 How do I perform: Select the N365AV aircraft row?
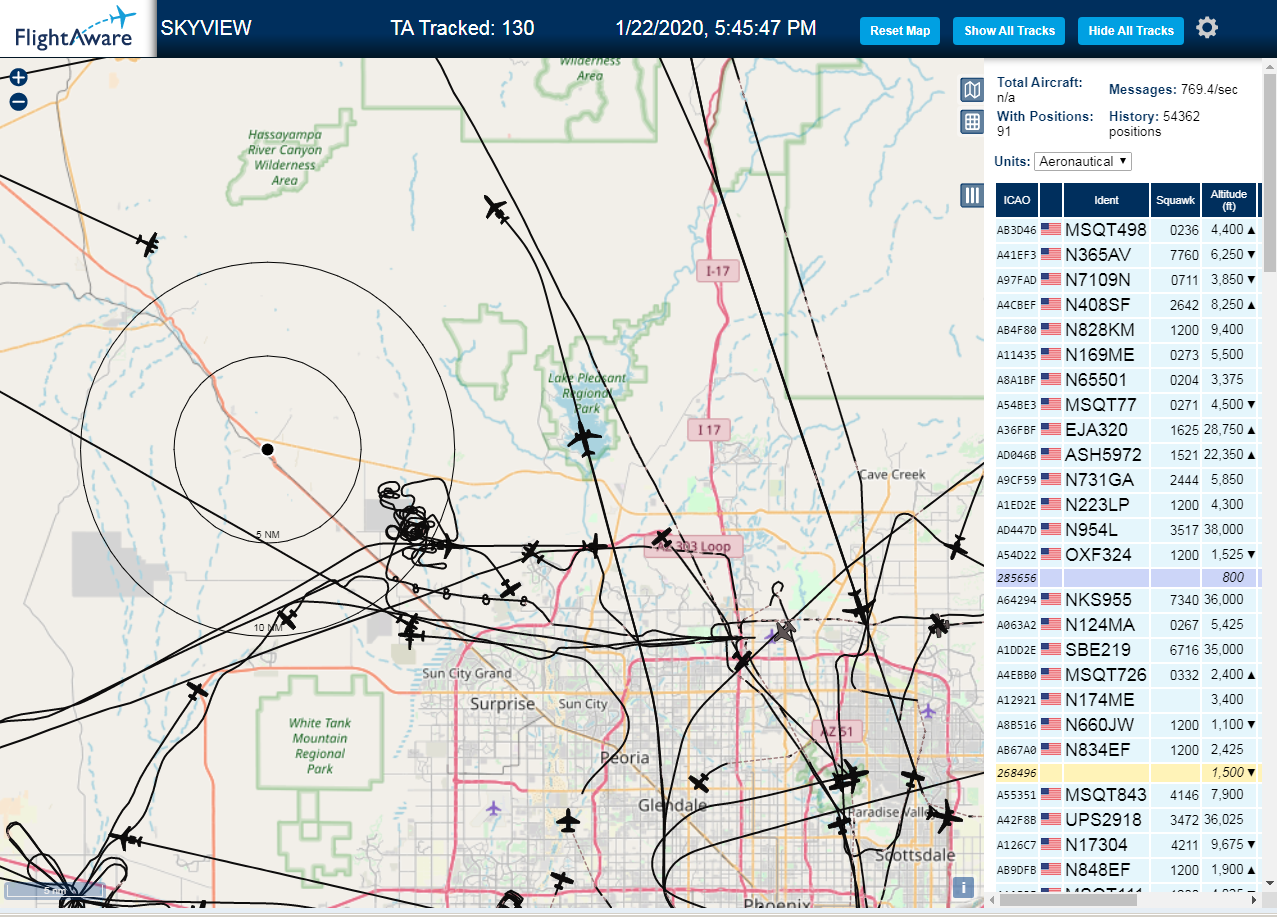tap(1127, 254)
